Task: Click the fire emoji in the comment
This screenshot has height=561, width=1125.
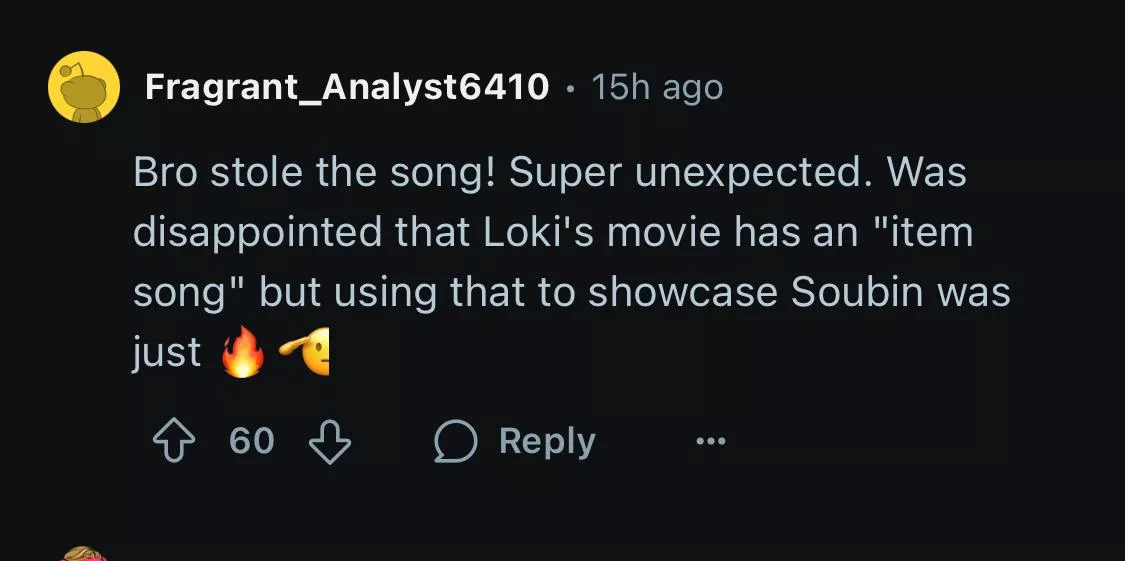Action: pyautogui.click(x=243, y=353)
